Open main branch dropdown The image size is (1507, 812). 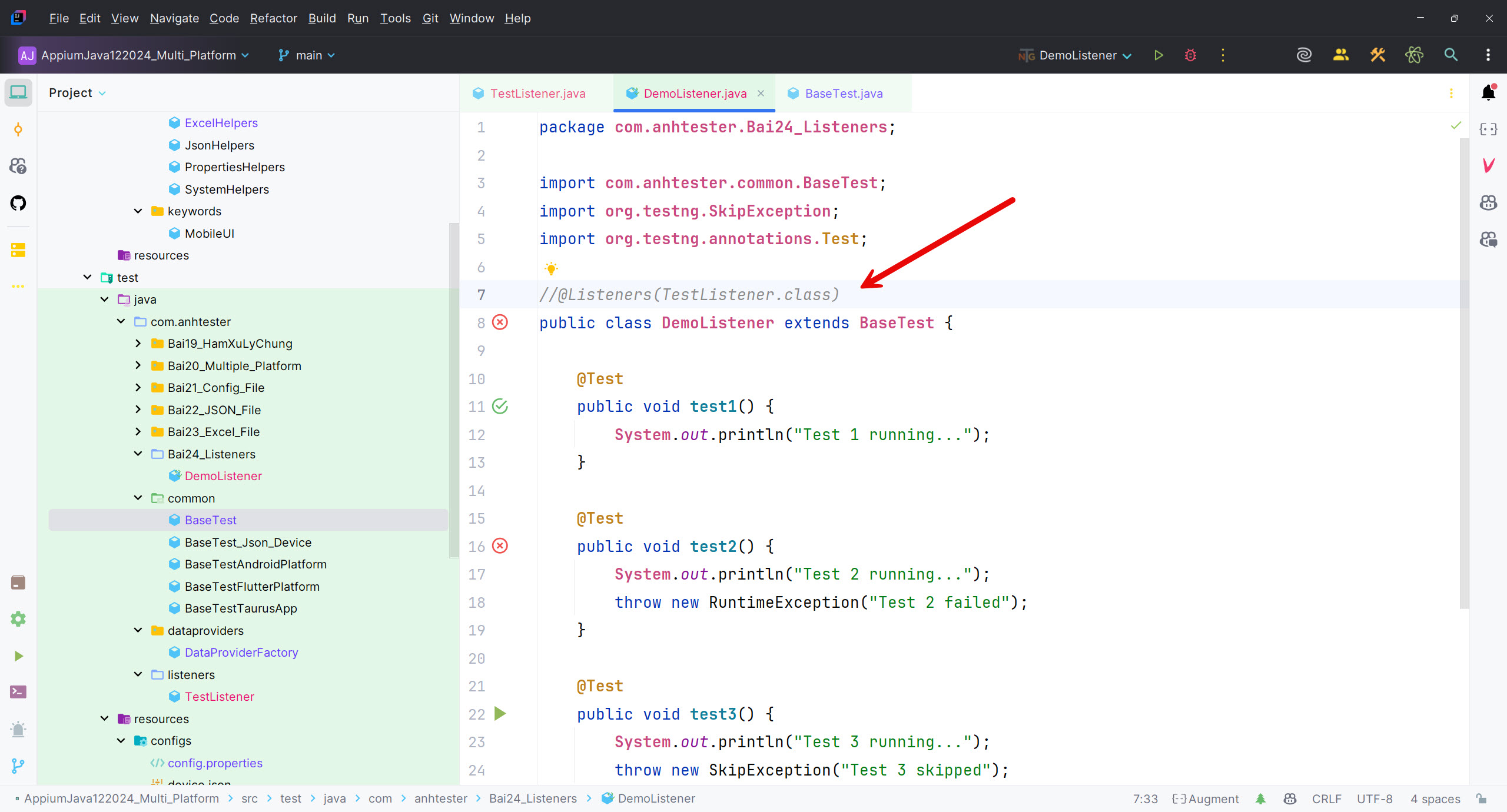tap(307, 55)
